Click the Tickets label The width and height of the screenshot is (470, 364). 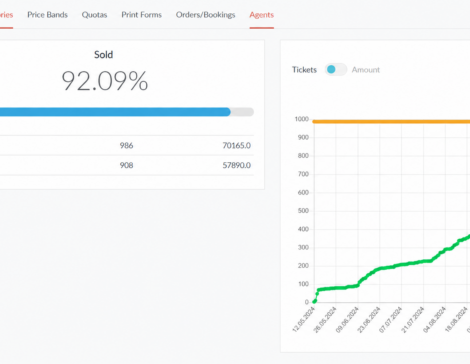[x=304, y=70]
